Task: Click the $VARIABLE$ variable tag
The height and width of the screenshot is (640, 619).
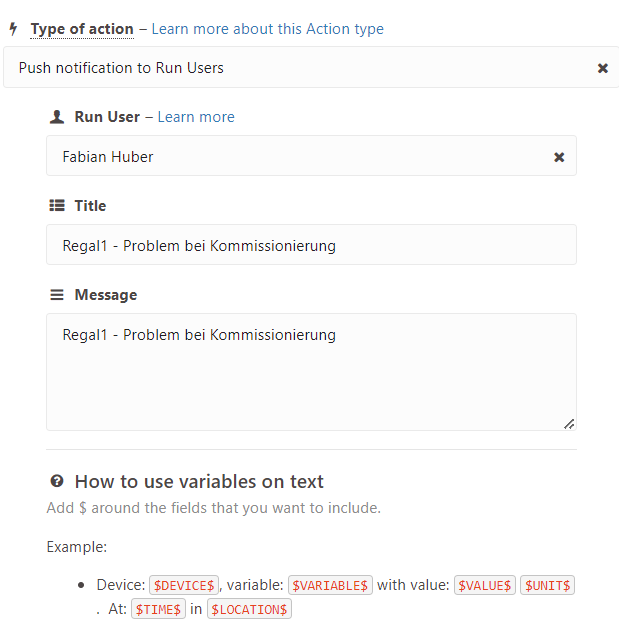Action: tap(330, 585)
